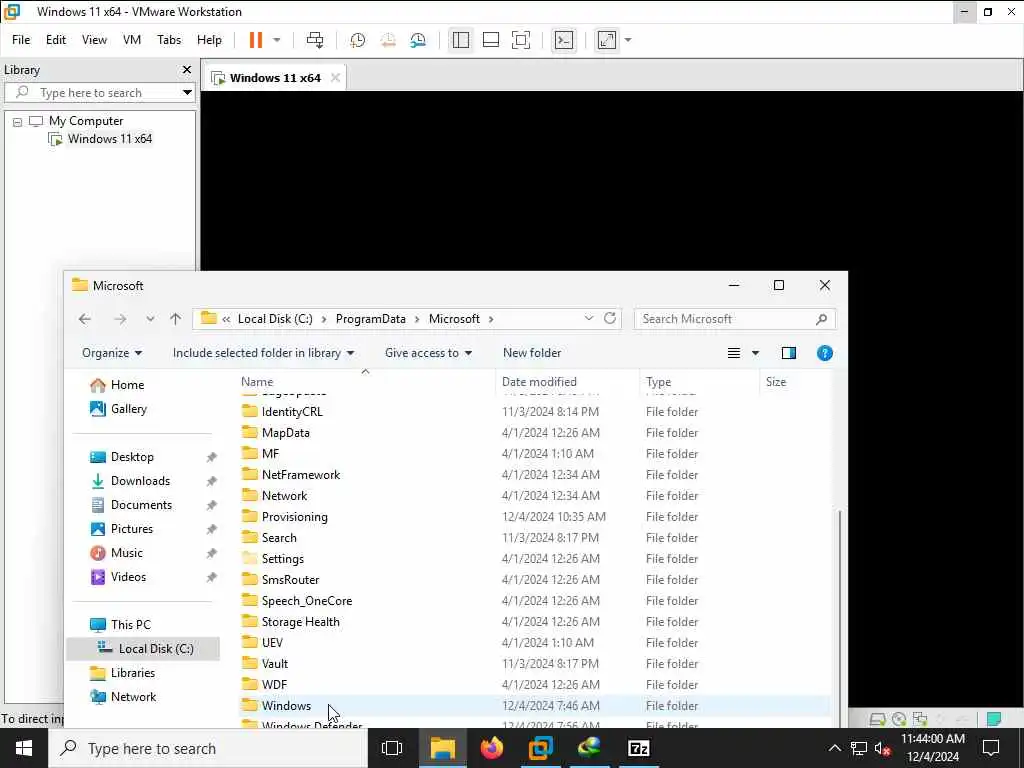Open Home in navigation pane
This screenshot has width=1024, height=768.
(127, 385)
